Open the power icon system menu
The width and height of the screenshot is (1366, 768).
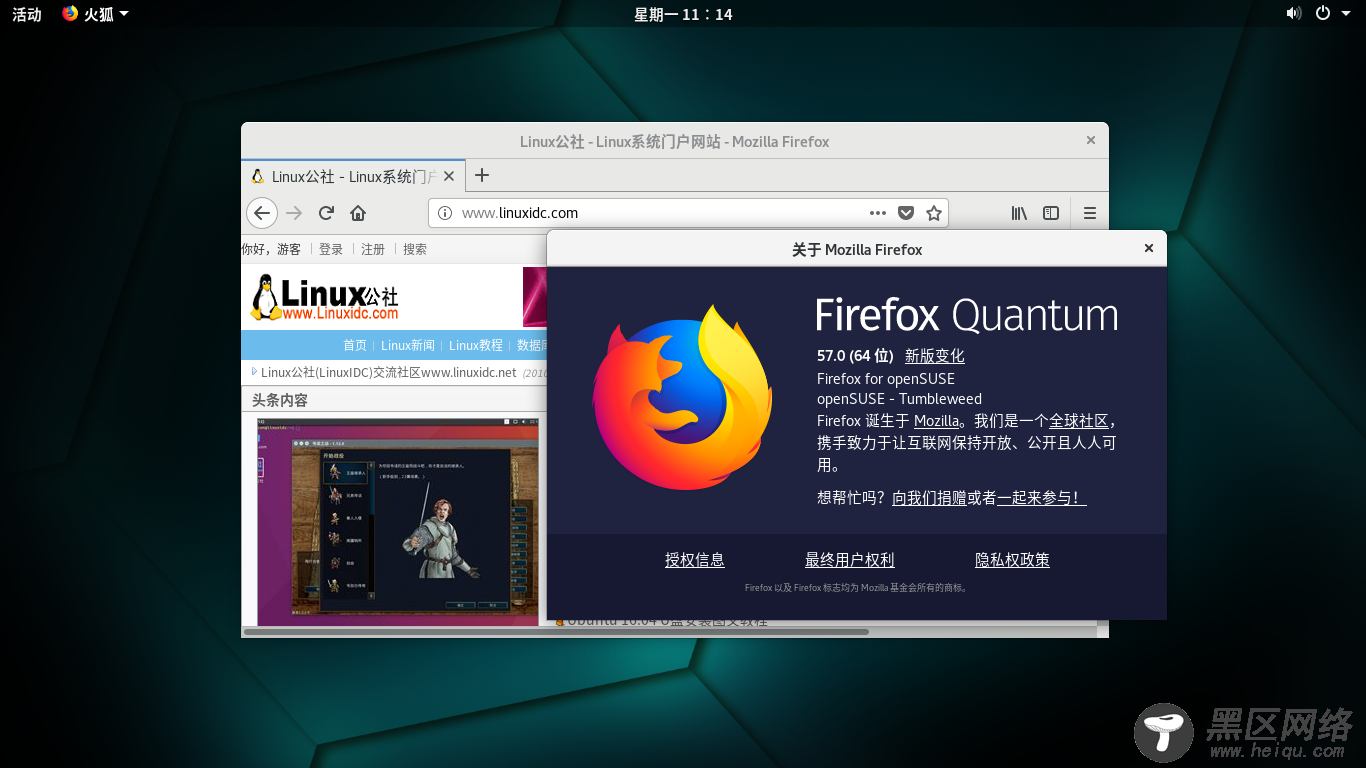click(x=1323, y=13)
